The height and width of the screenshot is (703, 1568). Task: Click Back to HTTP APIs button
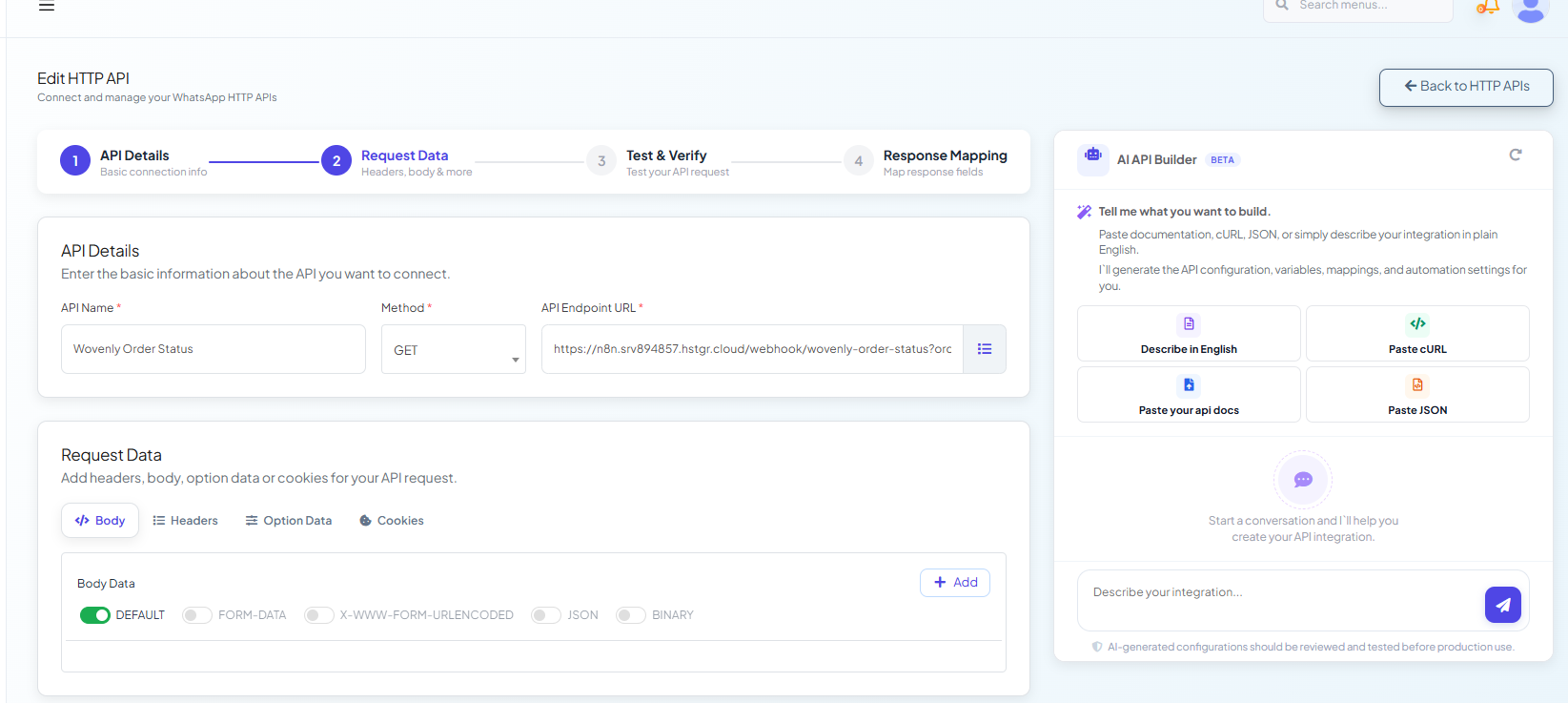1466,87
